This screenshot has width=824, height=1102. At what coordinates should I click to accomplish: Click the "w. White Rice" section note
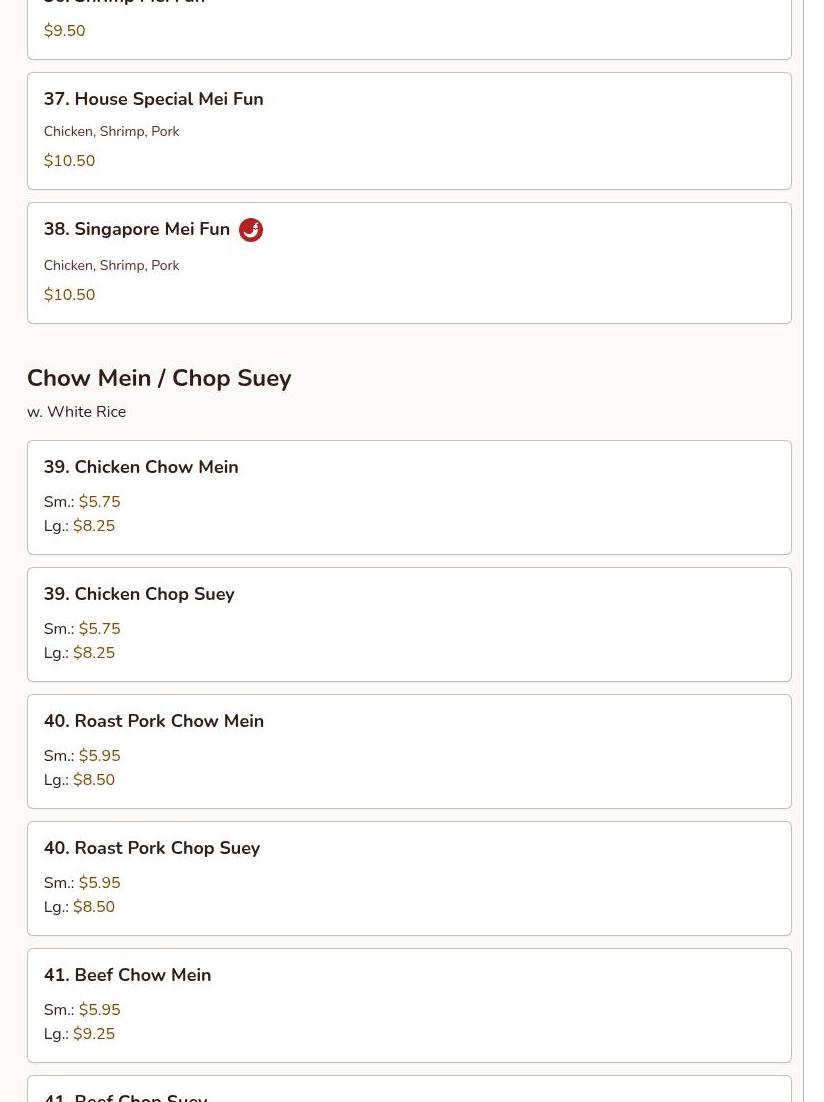point(76,412)
